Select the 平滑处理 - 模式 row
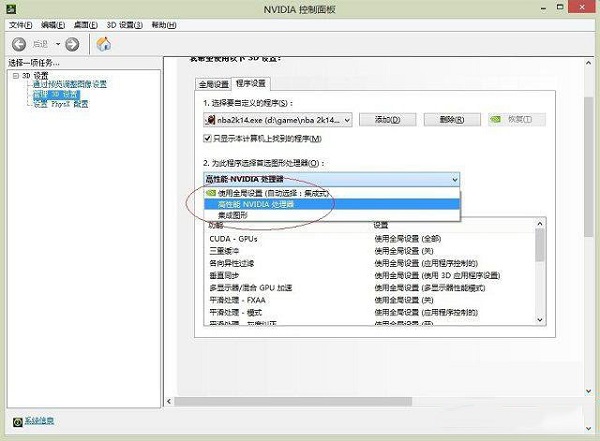Screen dimensions: 600x441 point(369,312)
